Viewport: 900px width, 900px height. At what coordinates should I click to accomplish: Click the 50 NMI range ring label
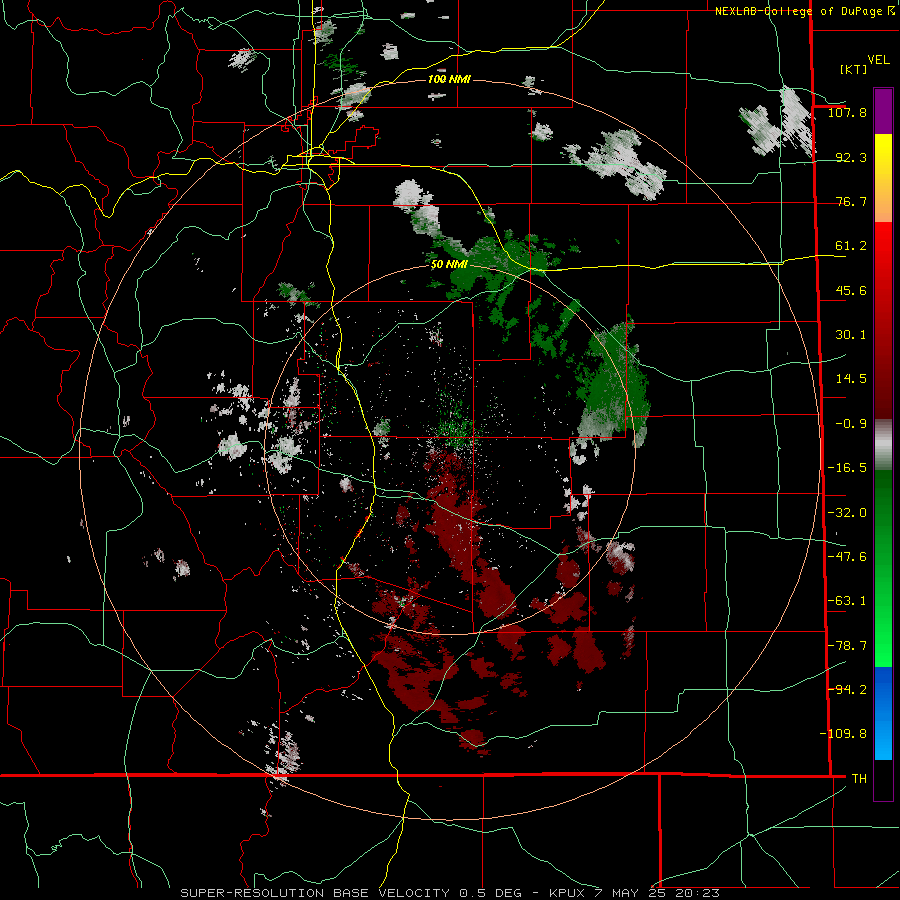(449, 265)
